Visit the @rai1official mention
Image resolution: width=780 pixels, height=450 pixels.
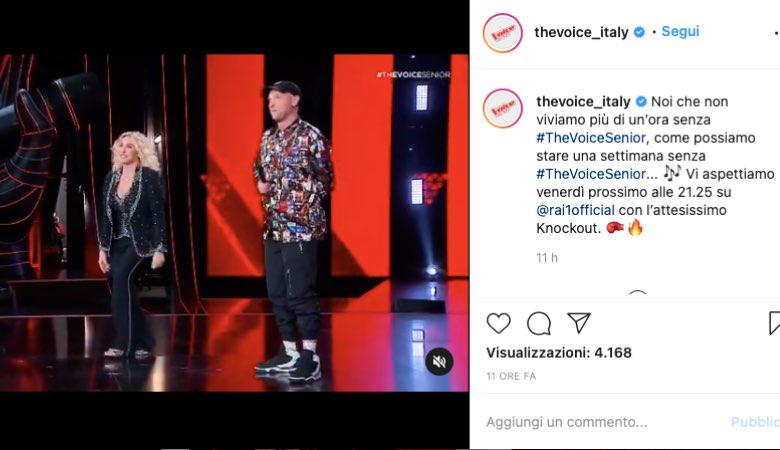point(575,210)
